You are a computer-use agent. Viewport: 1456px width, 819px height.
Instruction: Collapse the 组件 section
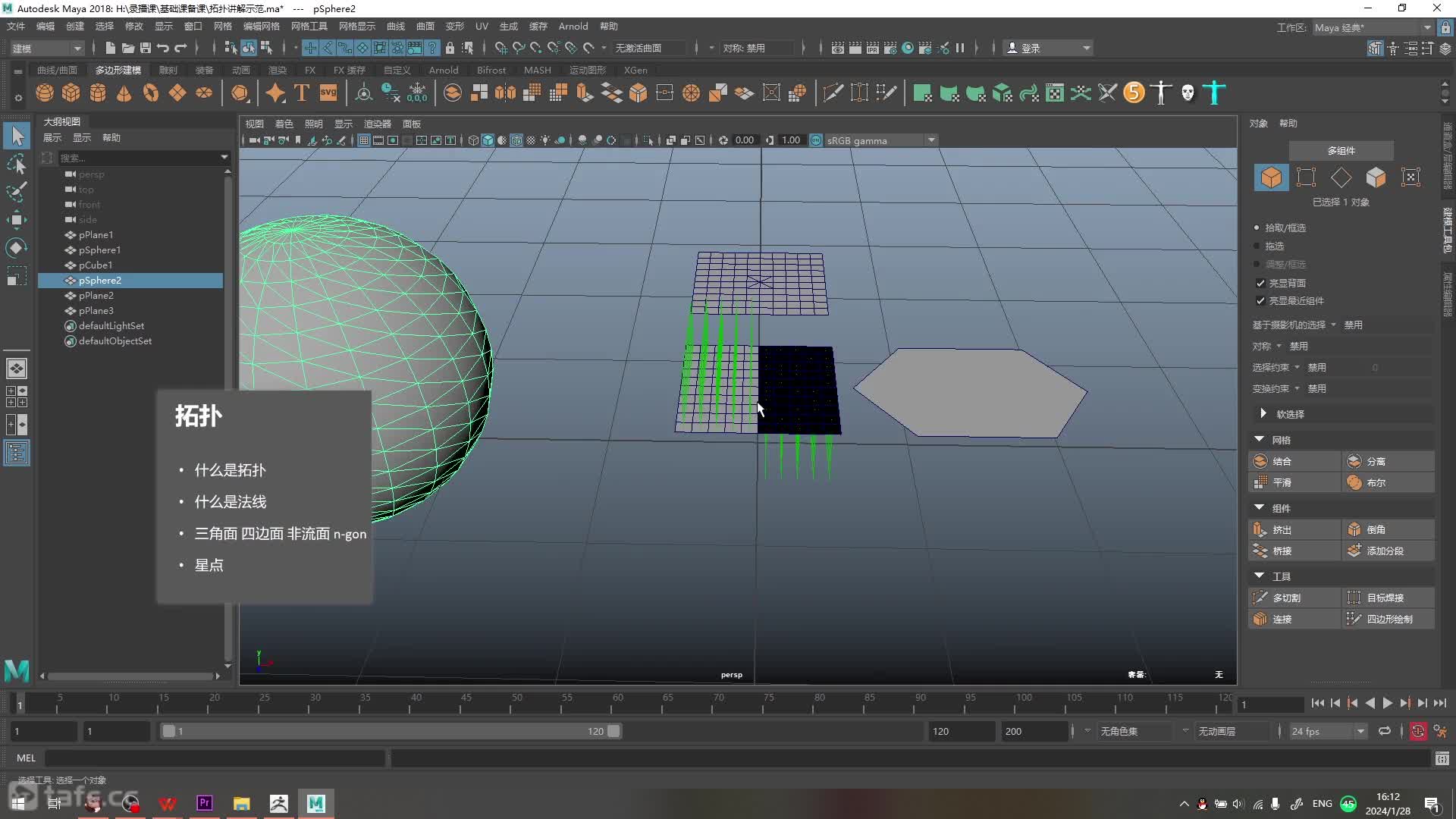click(1260, 507)
